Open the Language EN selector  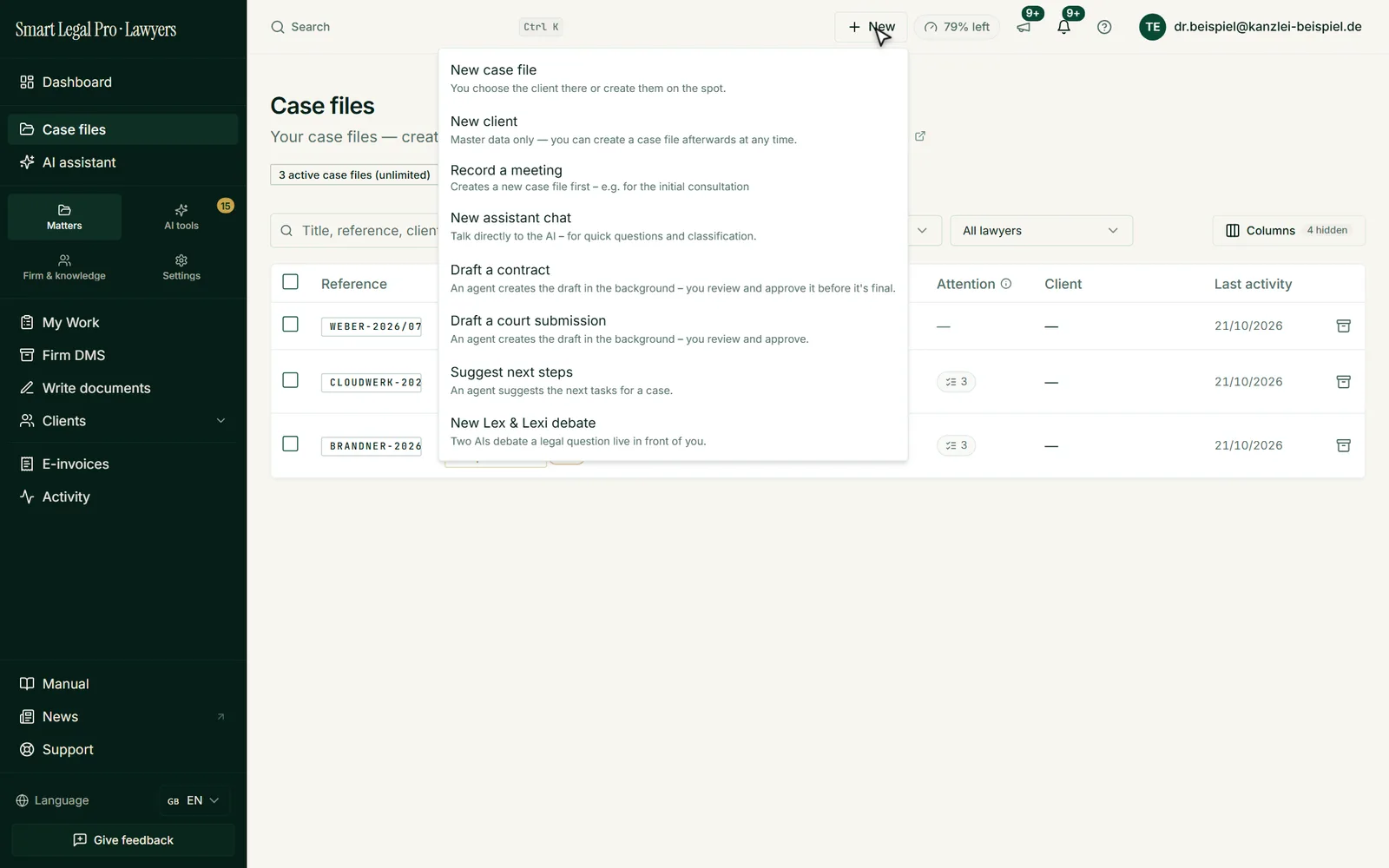194,800
